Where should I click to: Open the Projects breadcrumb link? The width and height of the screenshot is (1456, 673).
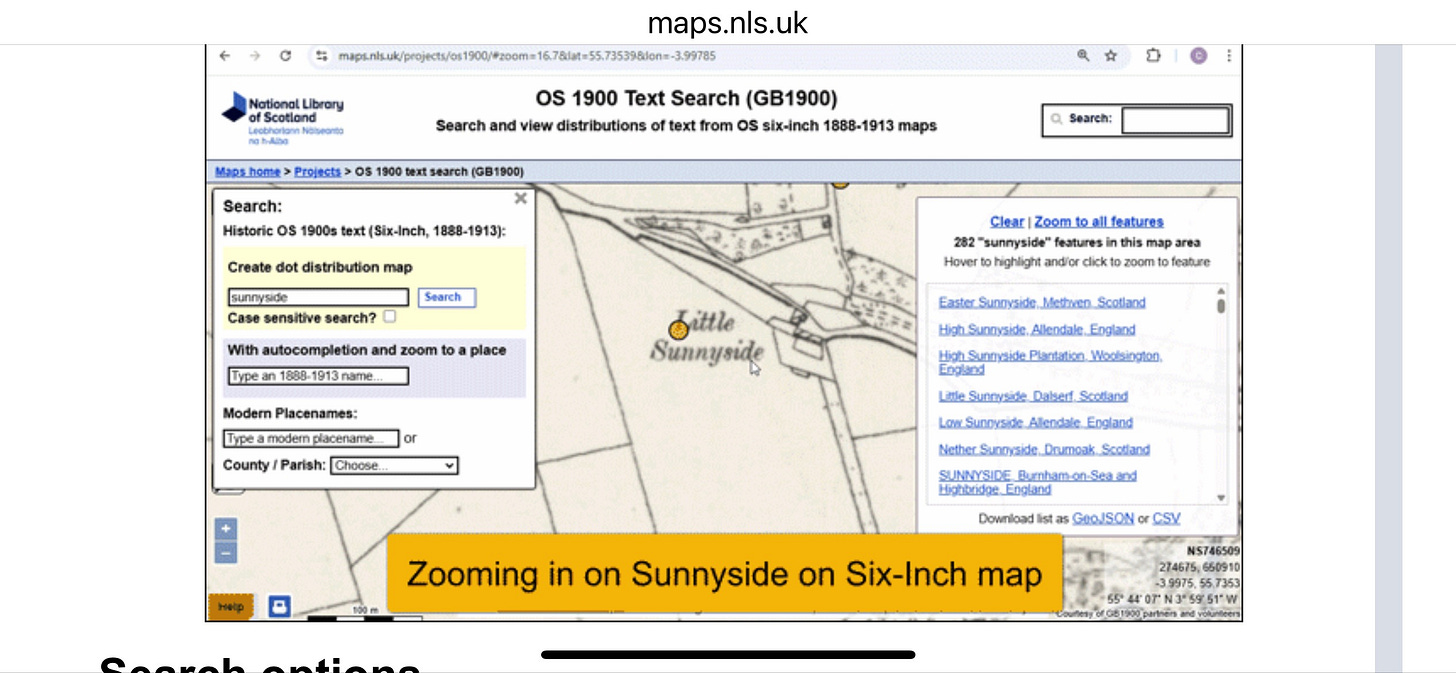pyautogui.click(x=317, y=172)
